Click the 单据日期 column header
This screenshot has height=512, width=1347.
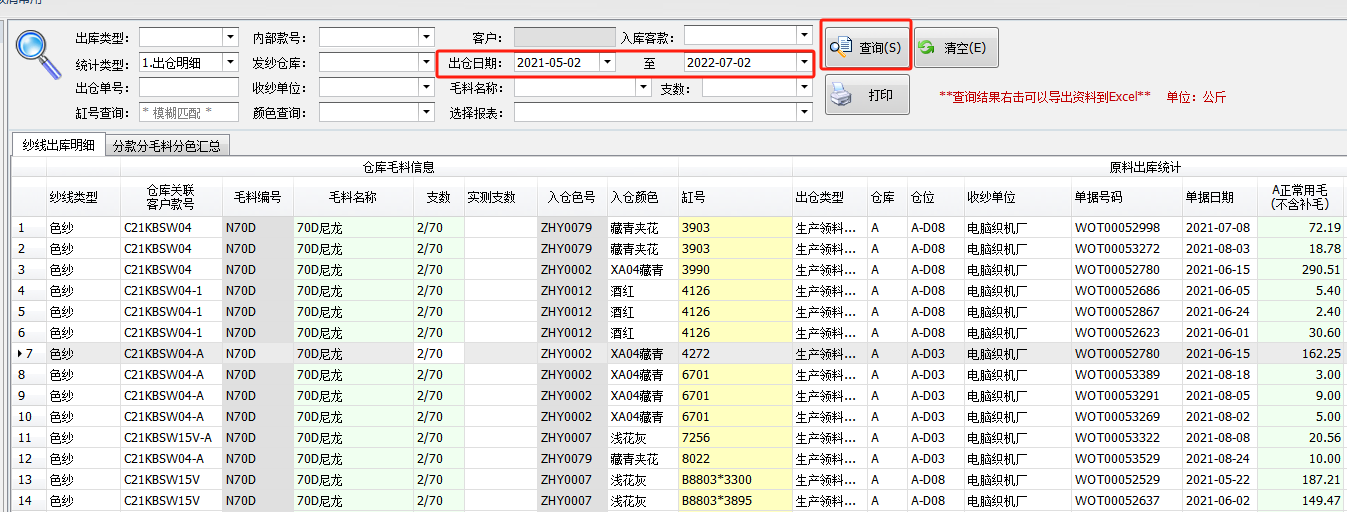coord(1218,197)
